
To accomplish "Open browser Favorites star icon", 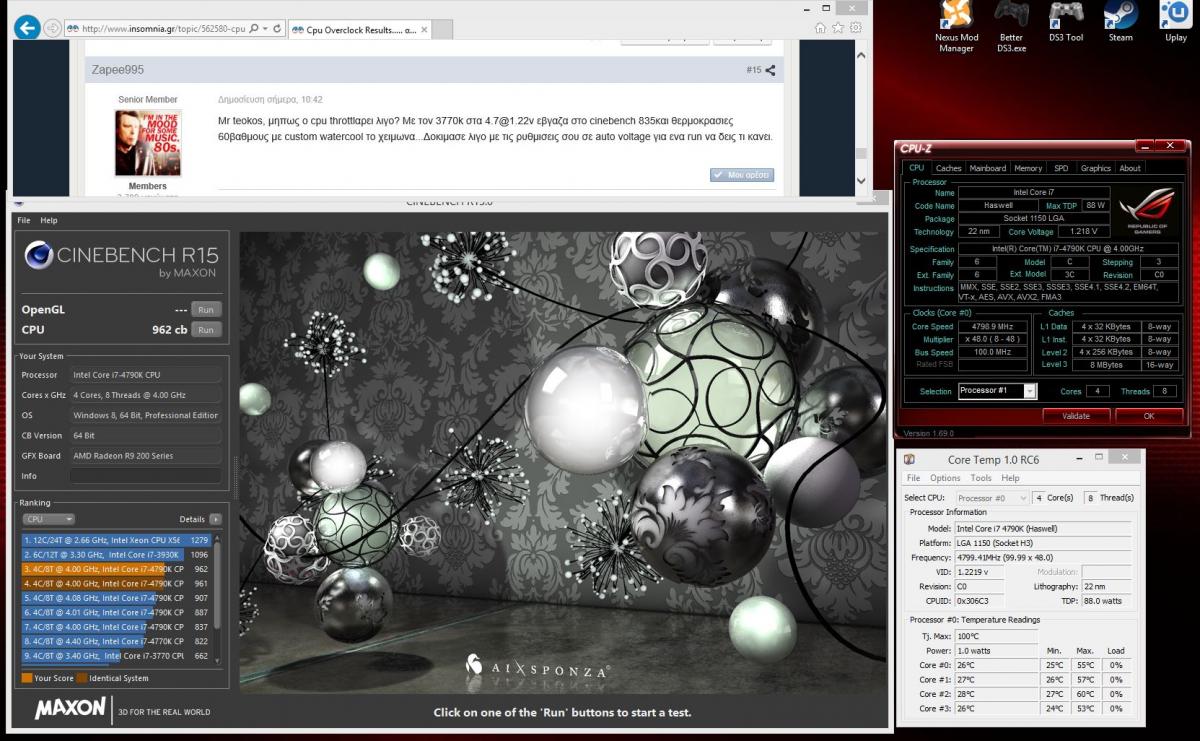I will pyautogui.click(x=838, y=28).
